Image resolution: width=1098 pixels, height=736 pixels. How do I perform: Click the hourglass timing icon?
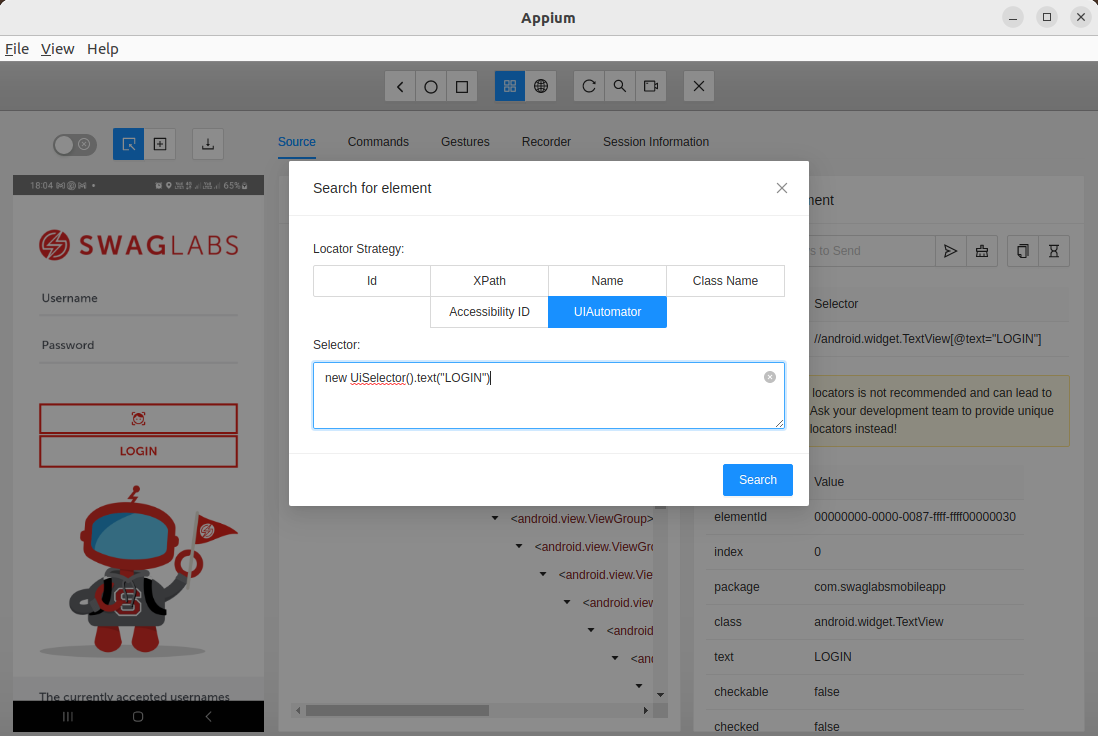[x=1054, y=251]
